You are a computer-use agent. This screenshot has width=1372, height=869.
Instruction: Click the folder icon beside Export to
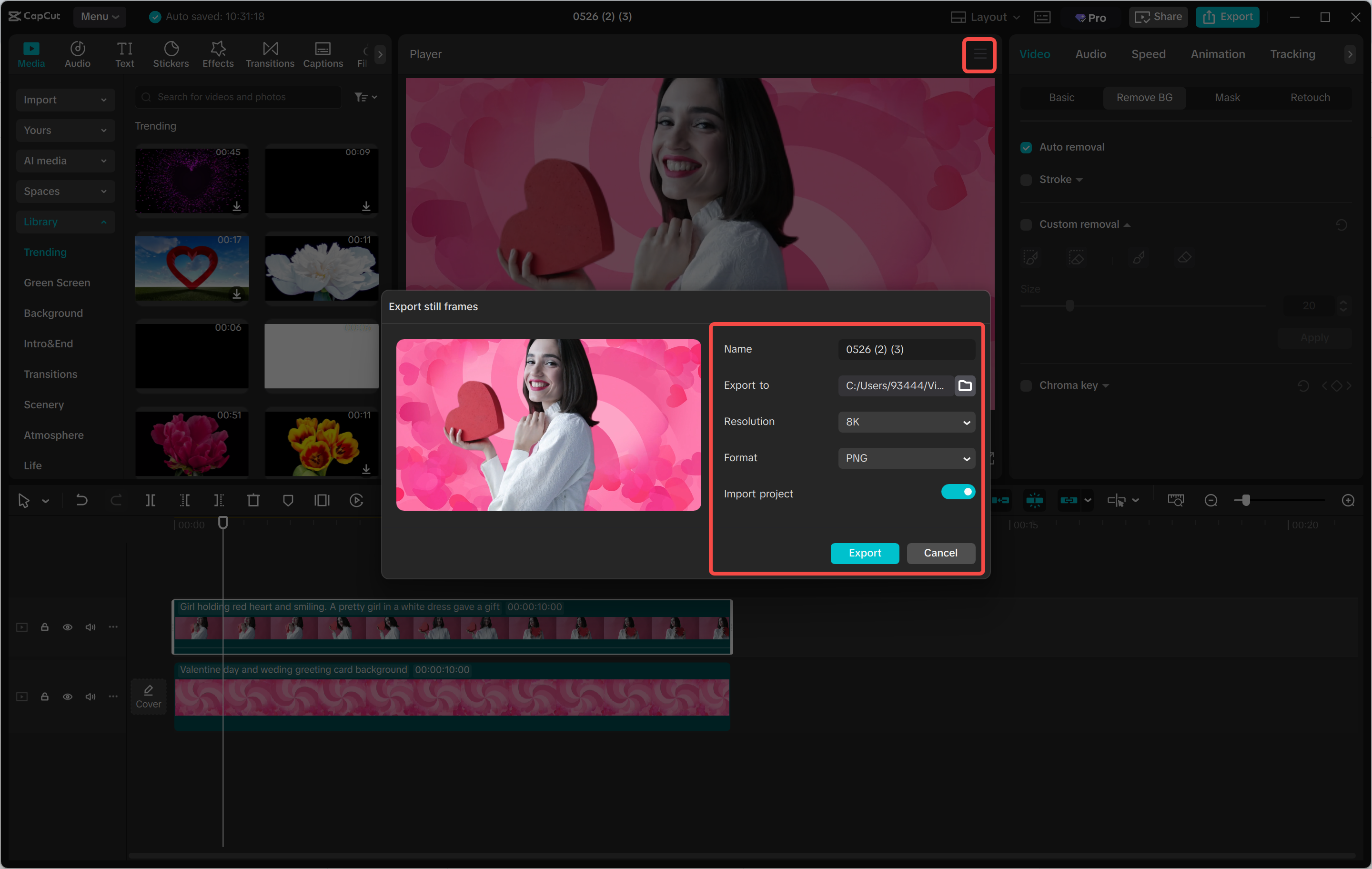tap(965, 386)
